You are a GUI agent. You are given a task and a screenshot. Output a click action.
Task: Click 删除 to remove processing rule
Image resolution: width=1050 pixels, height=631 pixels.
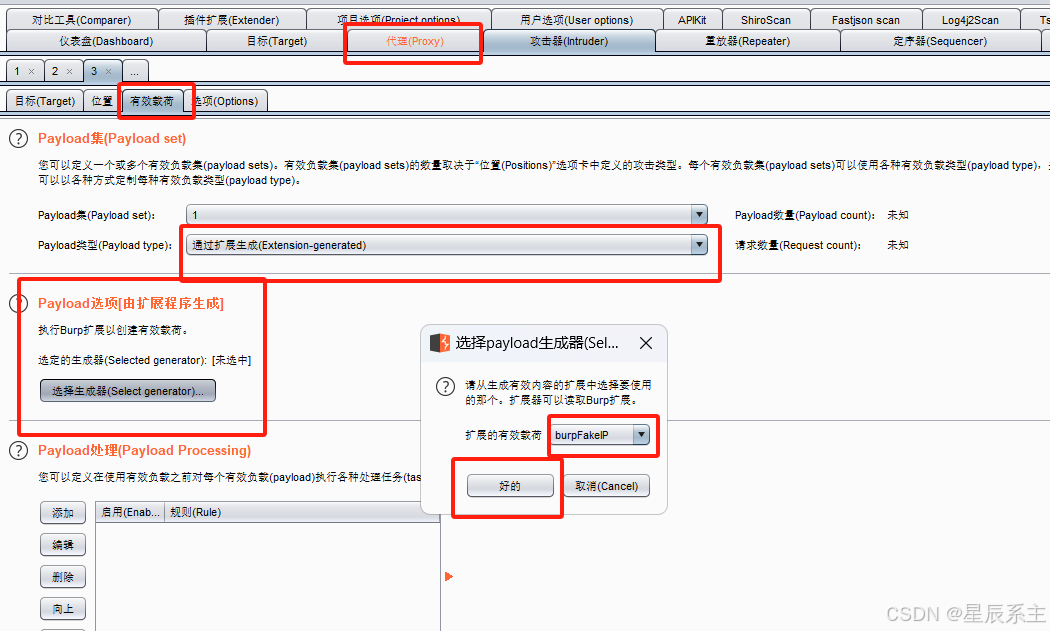63,577
